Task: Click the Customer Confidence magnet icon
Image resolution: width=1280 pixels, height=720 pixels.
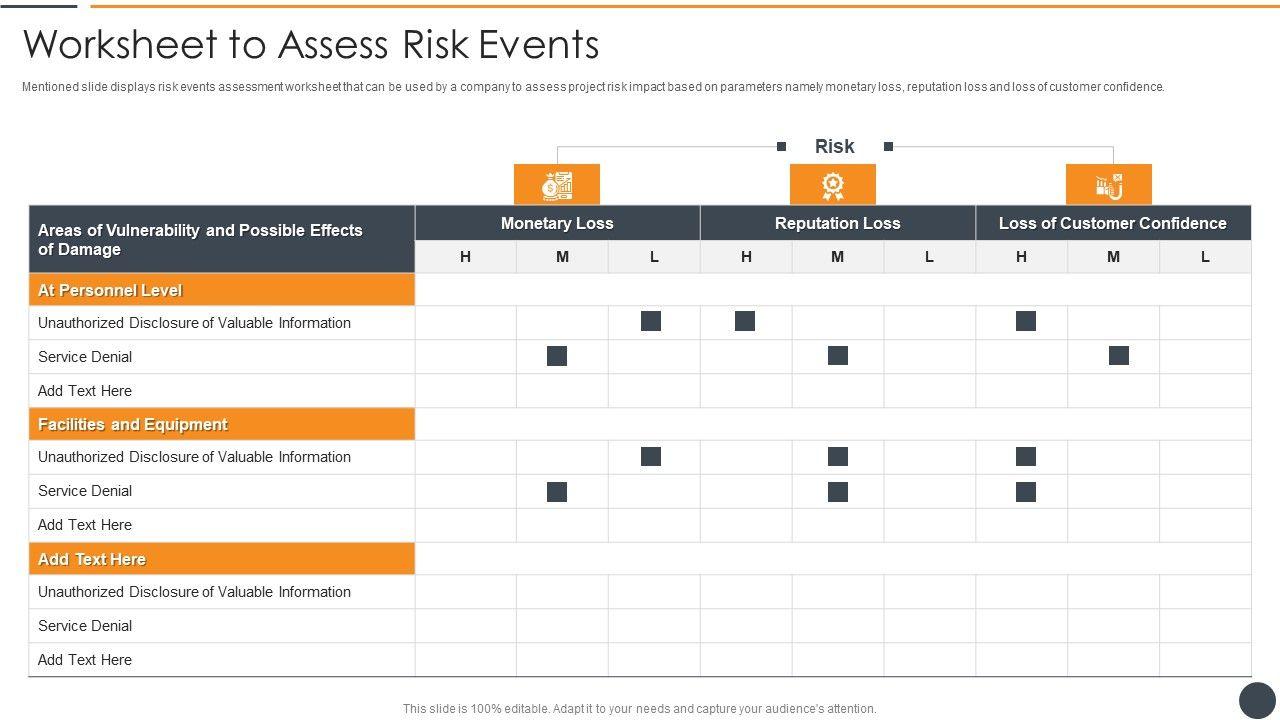Action: tap(1109, 185)
